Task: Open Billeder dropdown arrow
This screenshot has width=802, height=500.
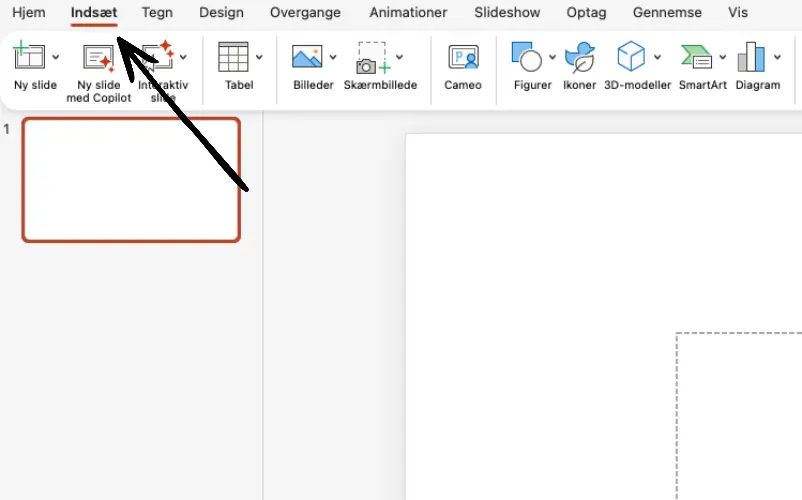Action: point(333,57)
